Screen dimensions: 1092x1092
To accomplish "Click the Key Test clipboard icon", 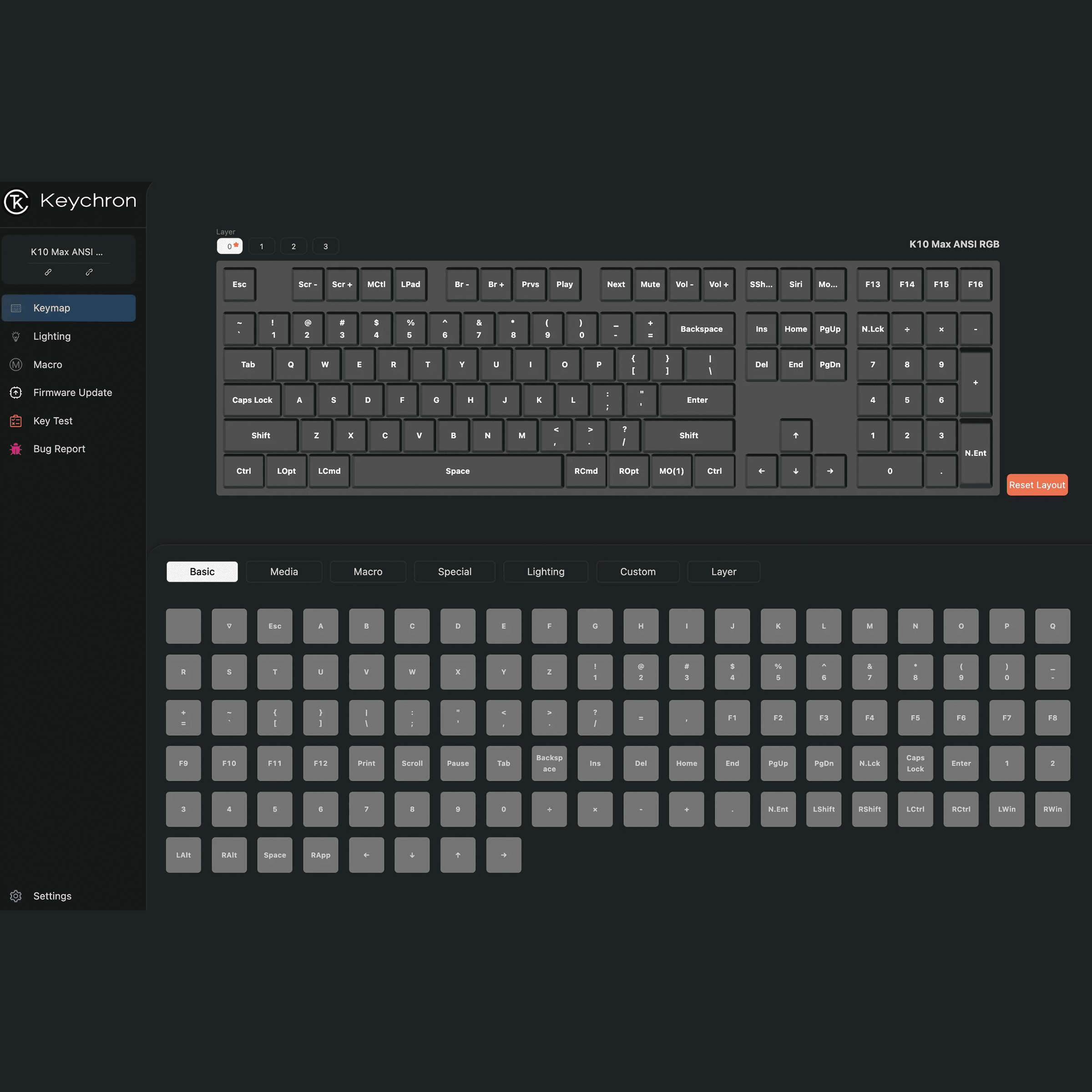I will (x=16, y=420).
